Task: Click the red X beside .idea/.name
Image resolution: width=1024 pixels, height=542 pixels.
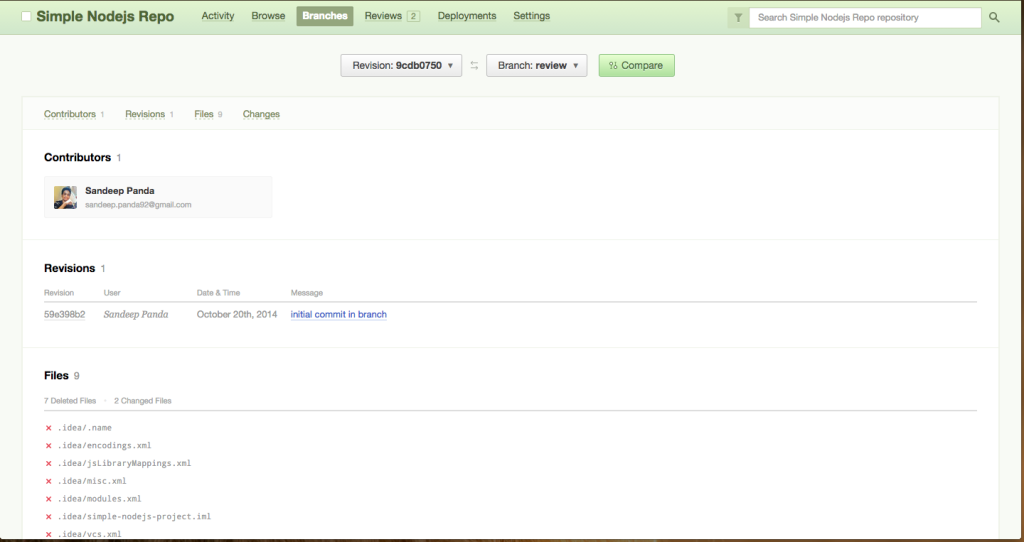Action: pos(49,428)
